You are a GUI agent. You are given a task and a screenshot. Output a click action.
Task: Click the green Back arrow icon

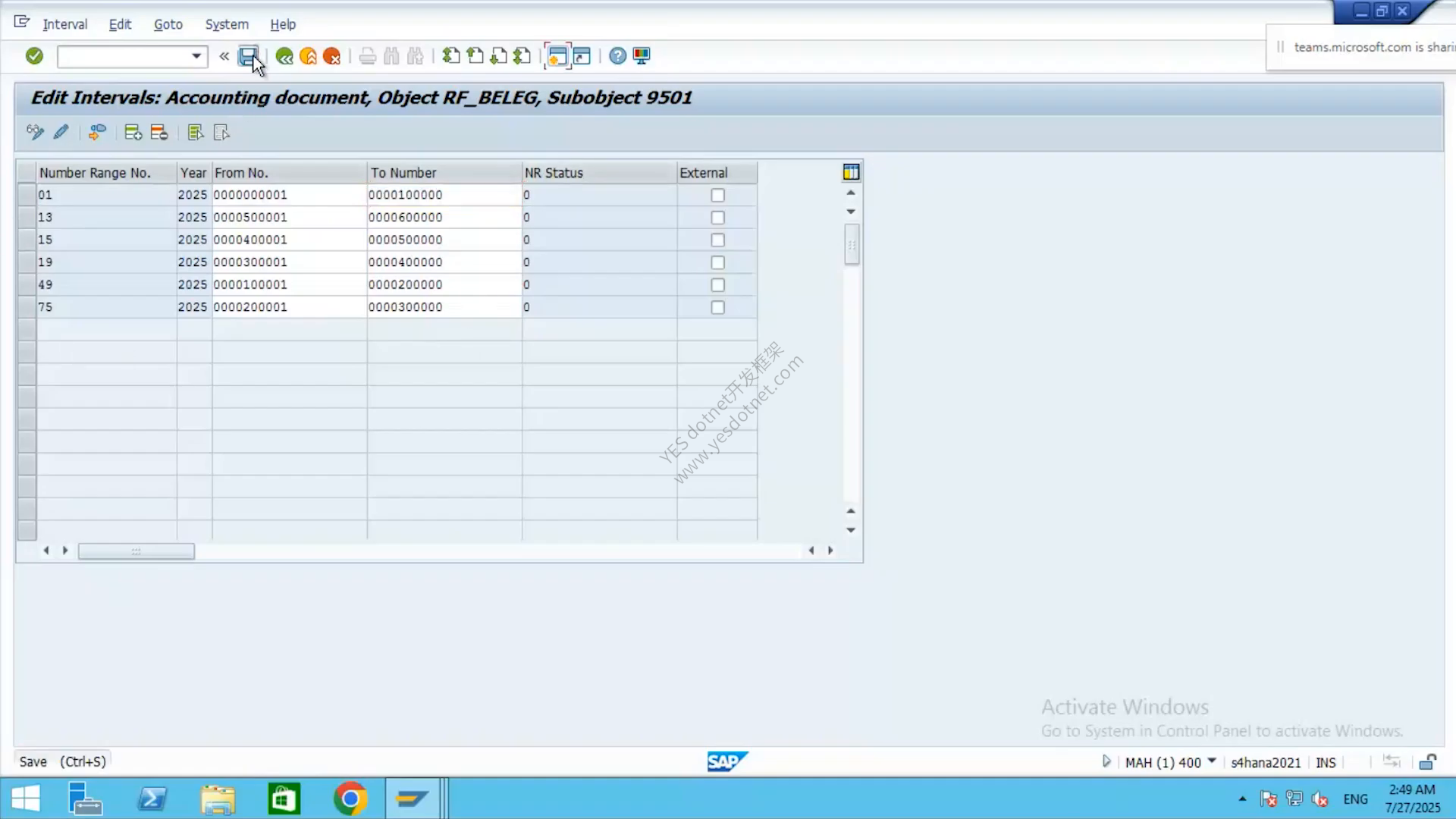pos(284,56)
